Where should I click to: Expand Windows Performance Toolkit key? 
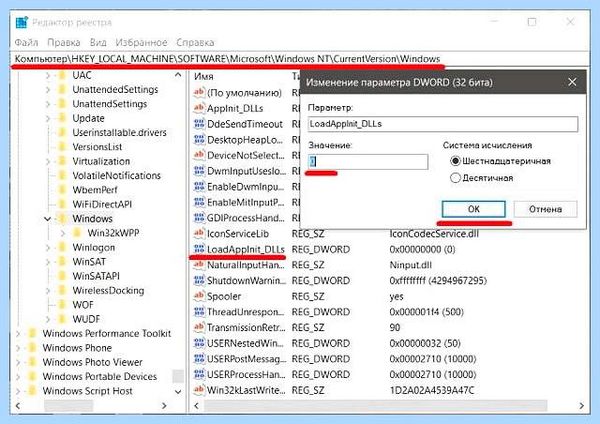pyautogui.click(x=18, y=334)
